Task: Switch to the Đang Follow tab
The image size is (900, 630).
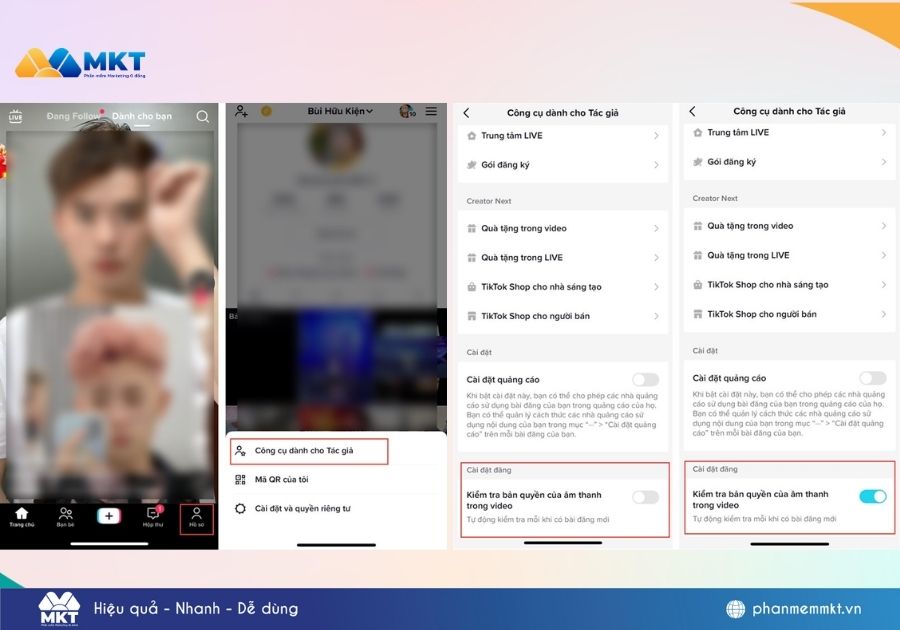Action: [75, 116]
